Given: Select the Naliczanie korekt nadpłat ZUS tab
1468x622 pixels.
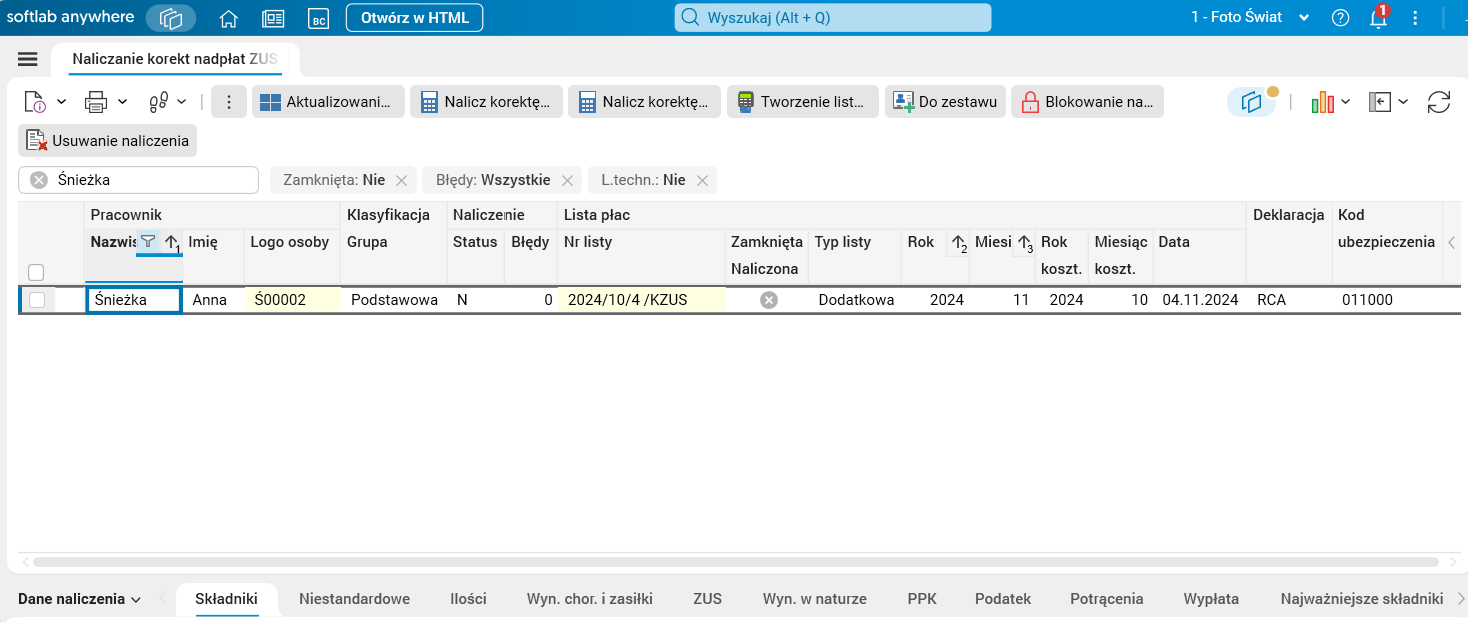Looking at the screenshot, I should 175,59.
